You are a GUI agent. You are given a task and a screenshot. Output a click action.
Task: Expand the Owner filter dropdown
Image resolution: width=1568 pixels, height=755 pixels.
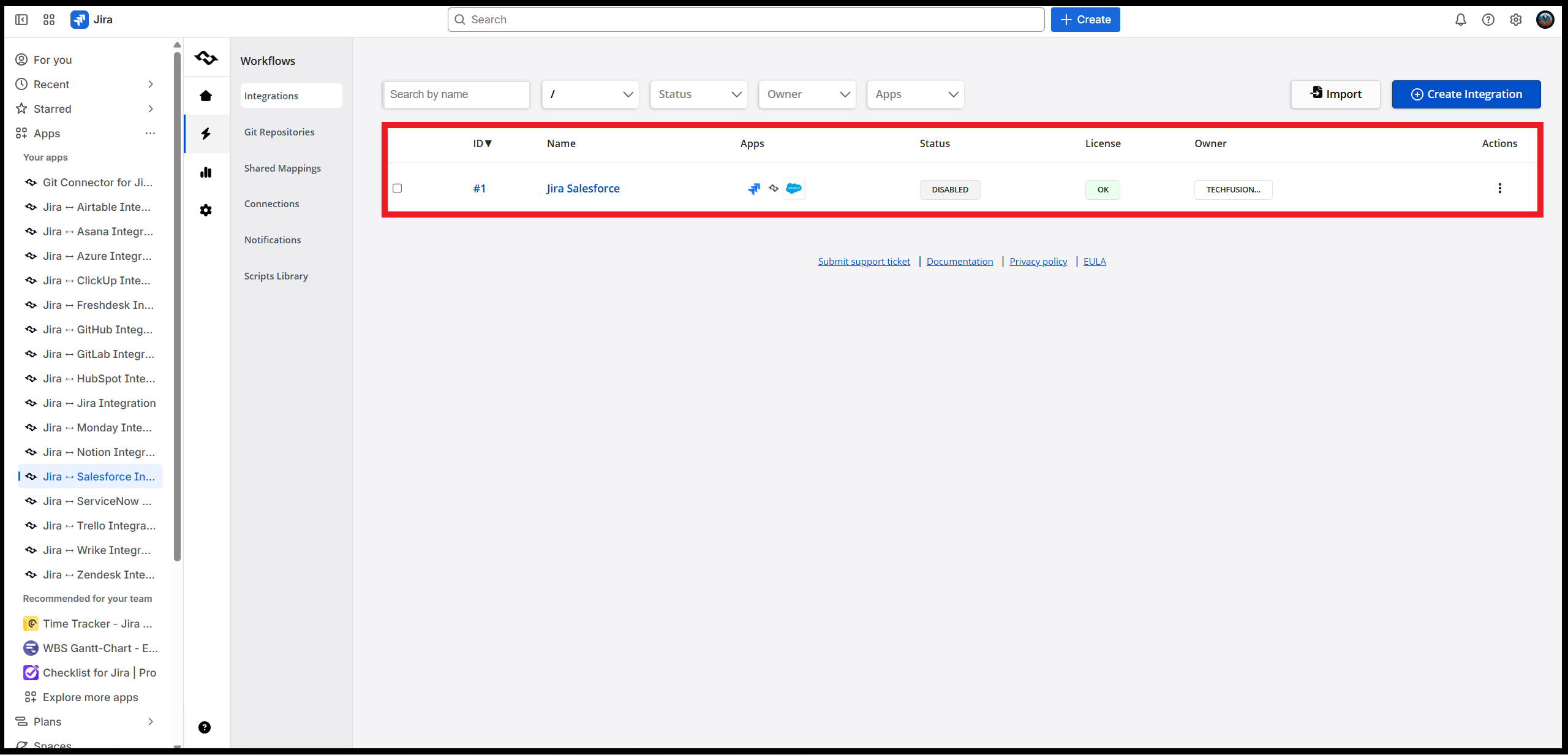807,94
